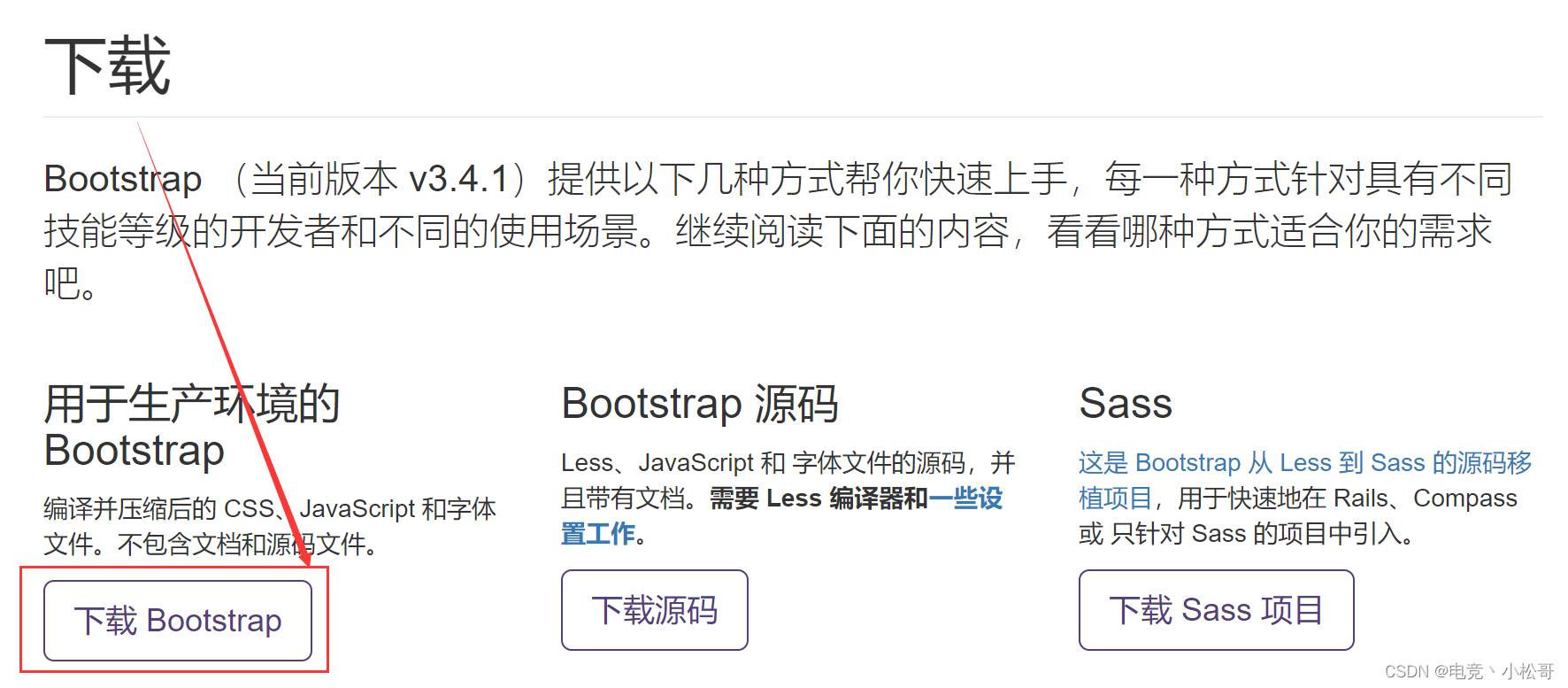The image size is (1568, 688).
Task: Click the 下载 Bootstrap button
Action: [178, 621]
